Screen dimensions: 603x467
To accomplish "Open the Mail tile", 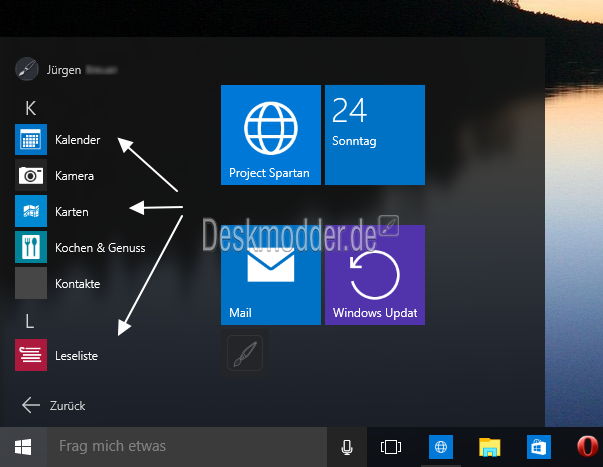I will pos(271,275).
